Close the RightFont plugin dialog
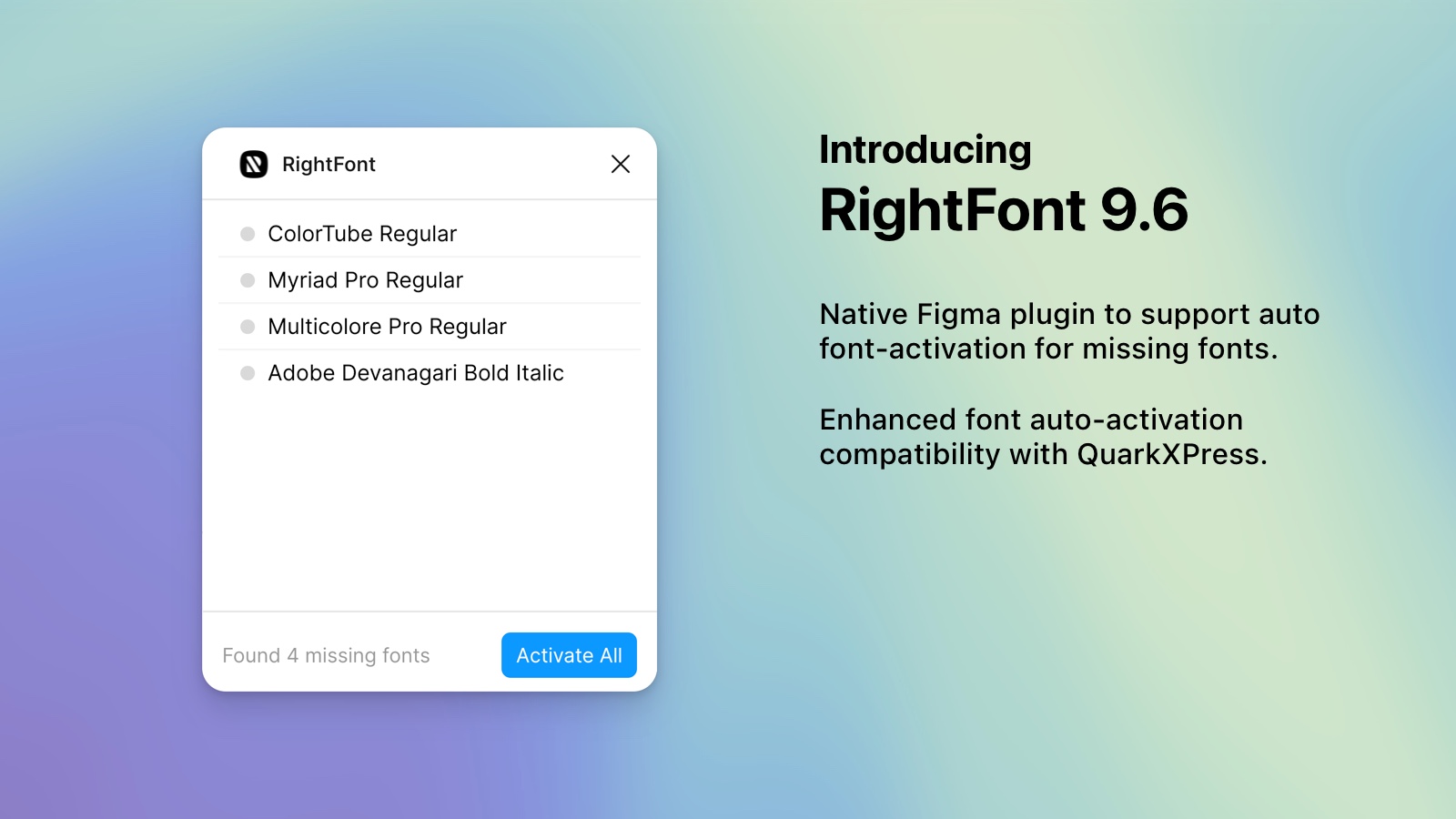The height and width of the screenshot is (819, 1456). point(621,164)
